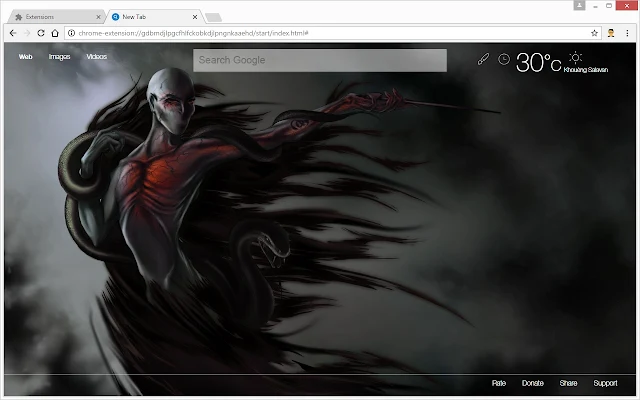Screen dimensions: 640x400
Task: Reload the page with the refresh icon
Action: click(41, 33)
